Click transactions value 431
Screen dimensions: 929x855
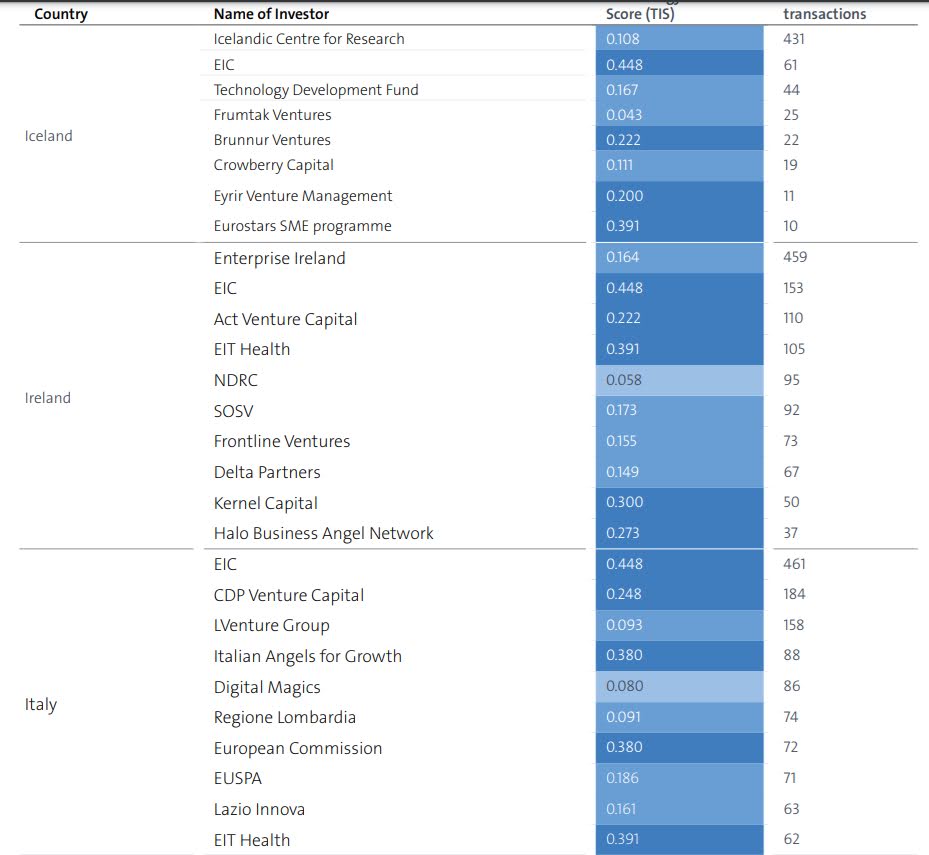coord(794,39)
